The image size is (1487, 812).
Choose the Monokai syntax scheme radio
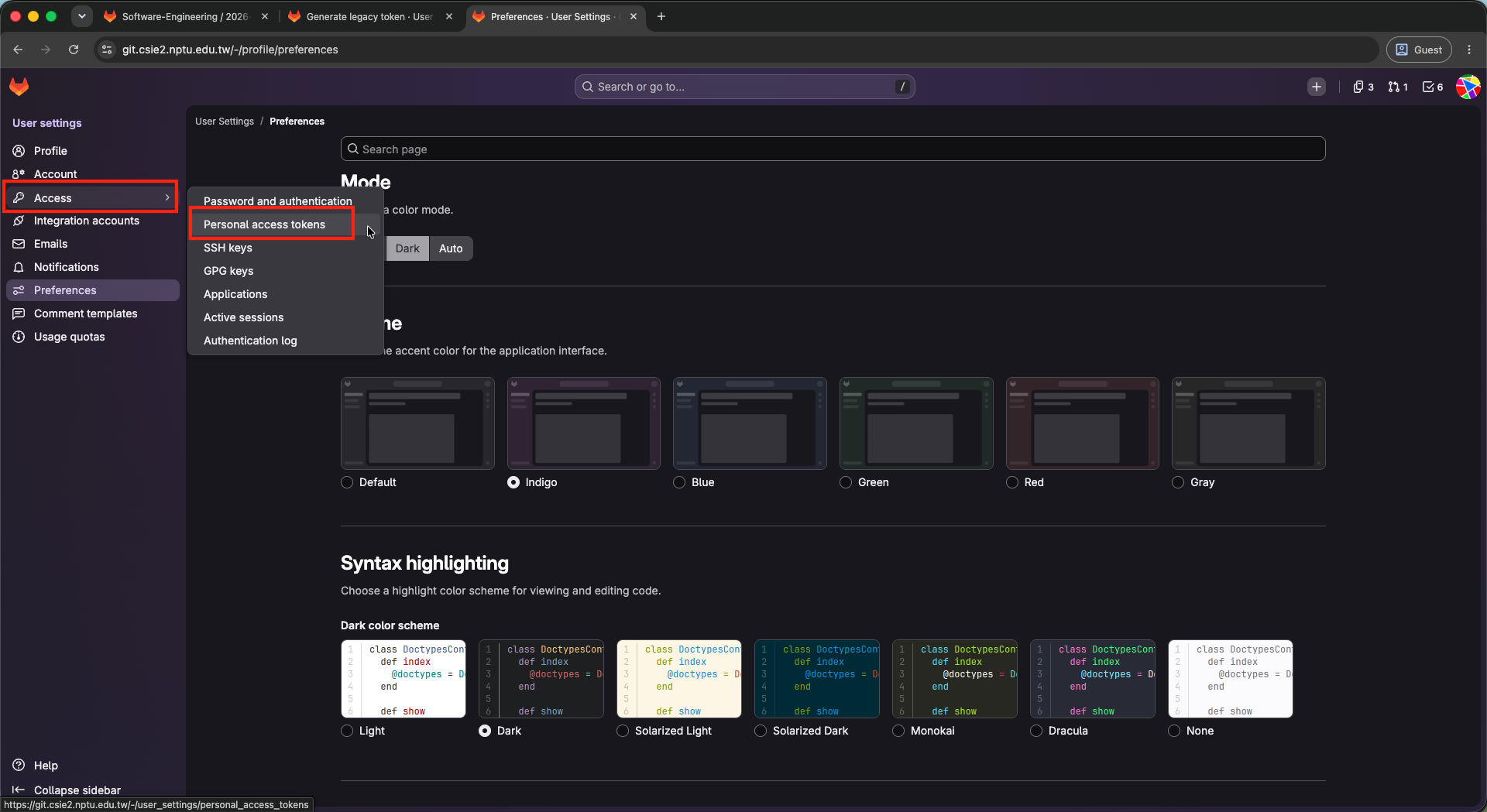(898, 731)
